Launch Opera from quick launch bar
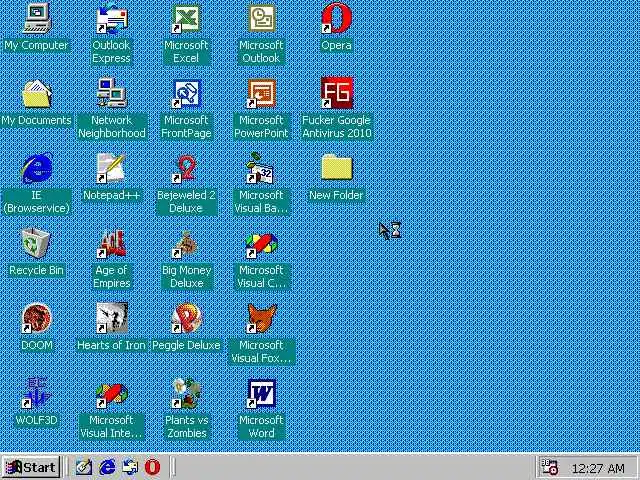This screenshot has width=640, height=480. pyautogui.click(x=152, y=467)
